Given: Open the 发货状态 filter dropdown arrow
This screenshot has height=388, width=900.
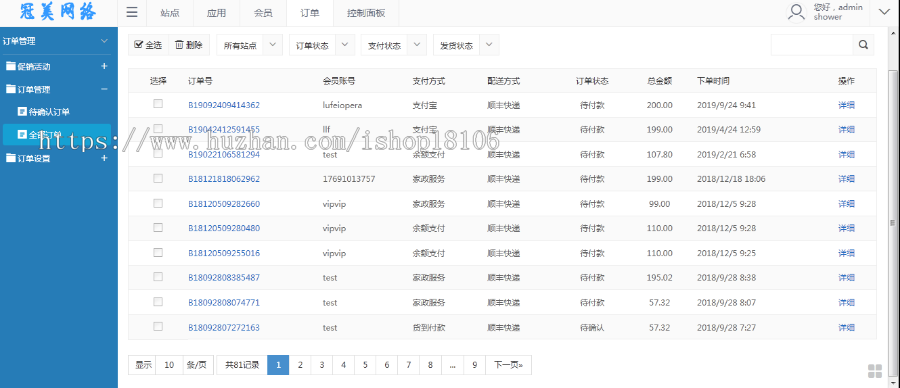Looking at the screenshot, I should (x=489, y=45).
